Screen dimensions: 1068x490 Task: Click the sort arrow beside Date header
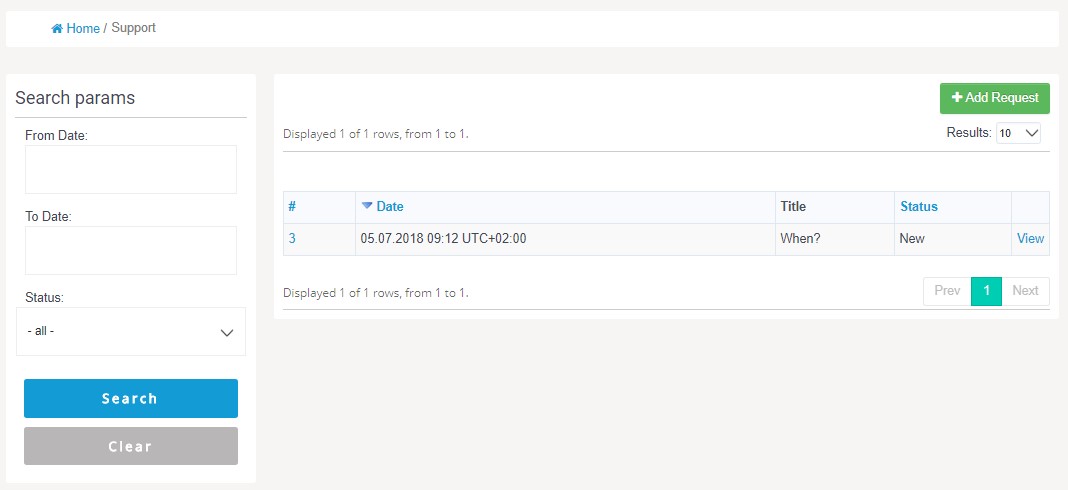point(367,206)
